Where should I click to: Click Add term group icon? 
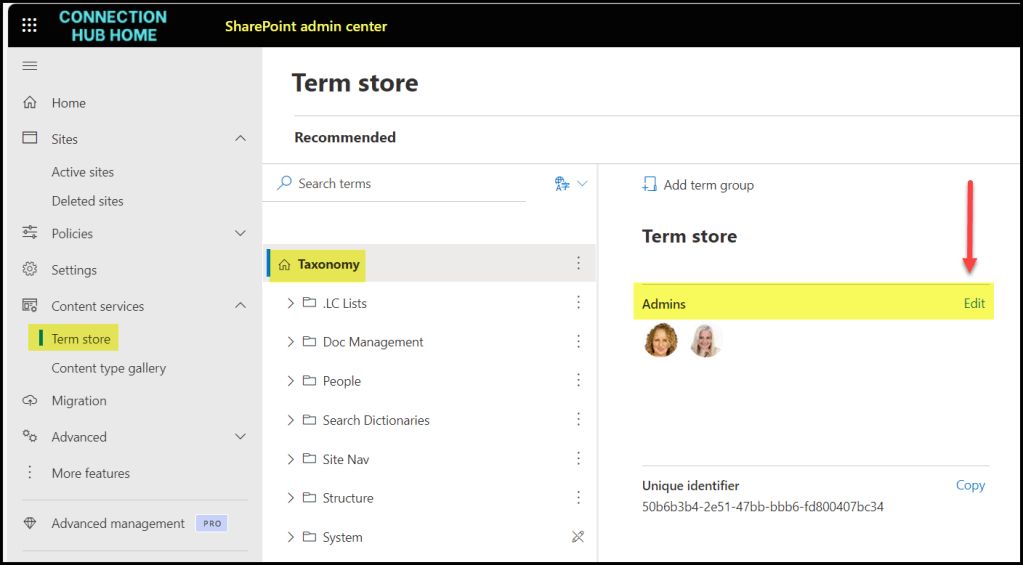pyautogui.click(x=650, y=185)
